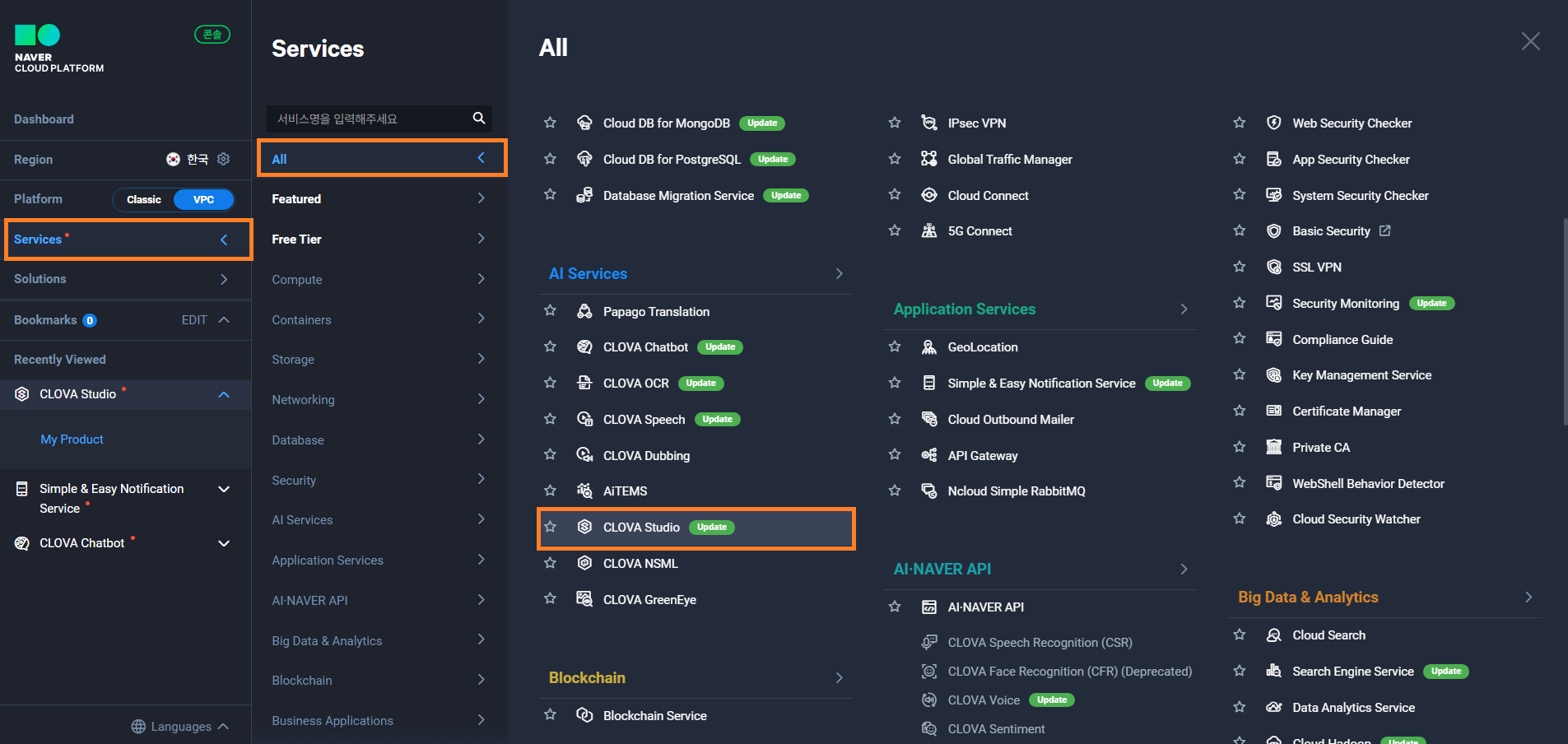The image size is (1568, 744).
Task: Star the GeoLocation service
Action: [895, 346]
